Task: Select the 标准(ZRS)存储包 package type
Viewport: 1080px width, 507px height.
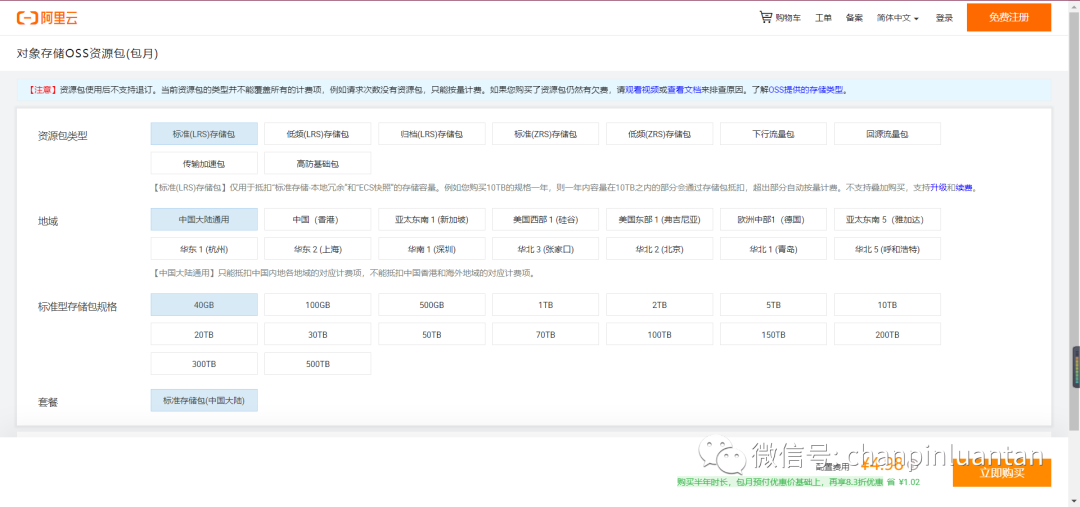Action: (x=546, y=134)
